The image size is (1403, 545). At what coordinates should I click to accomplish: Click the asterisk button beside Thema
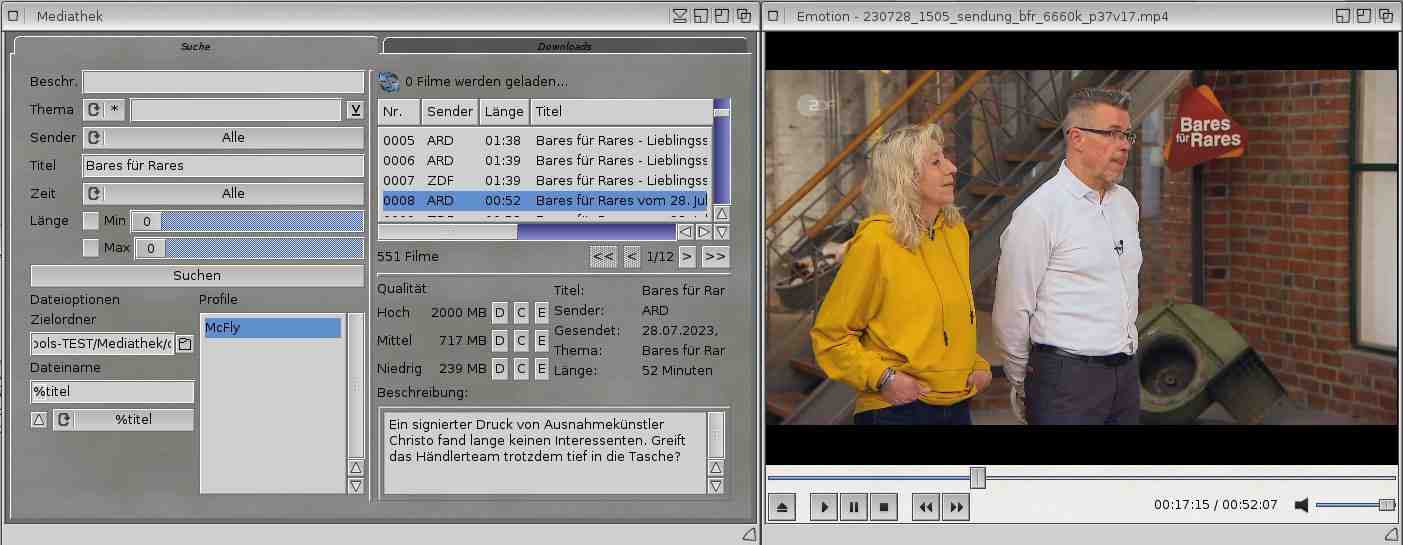coord(116,110)
